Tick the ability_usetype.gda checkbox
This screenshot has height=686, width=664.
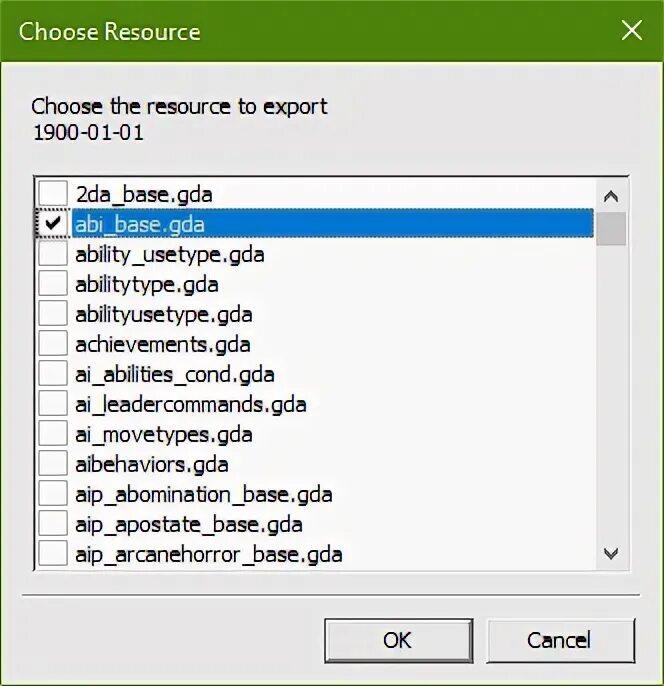point(53,254)
